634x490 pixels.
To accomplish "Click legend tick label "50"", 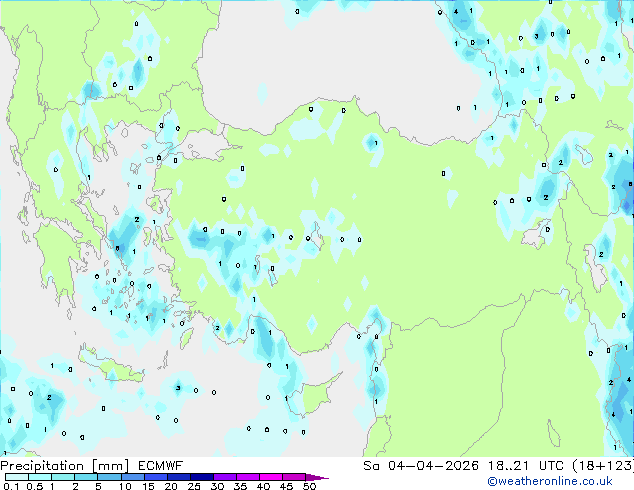I will 310,486.
